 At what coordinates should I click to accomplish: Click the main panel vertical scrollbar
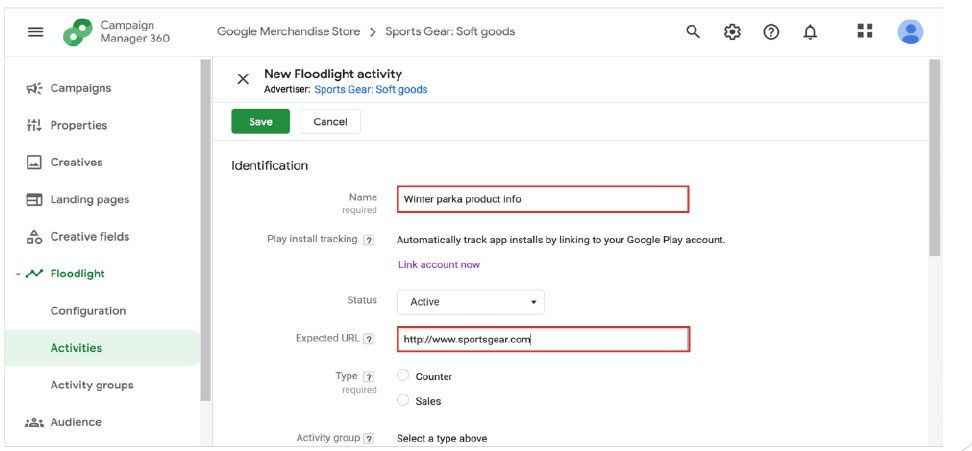click(935, 158)
